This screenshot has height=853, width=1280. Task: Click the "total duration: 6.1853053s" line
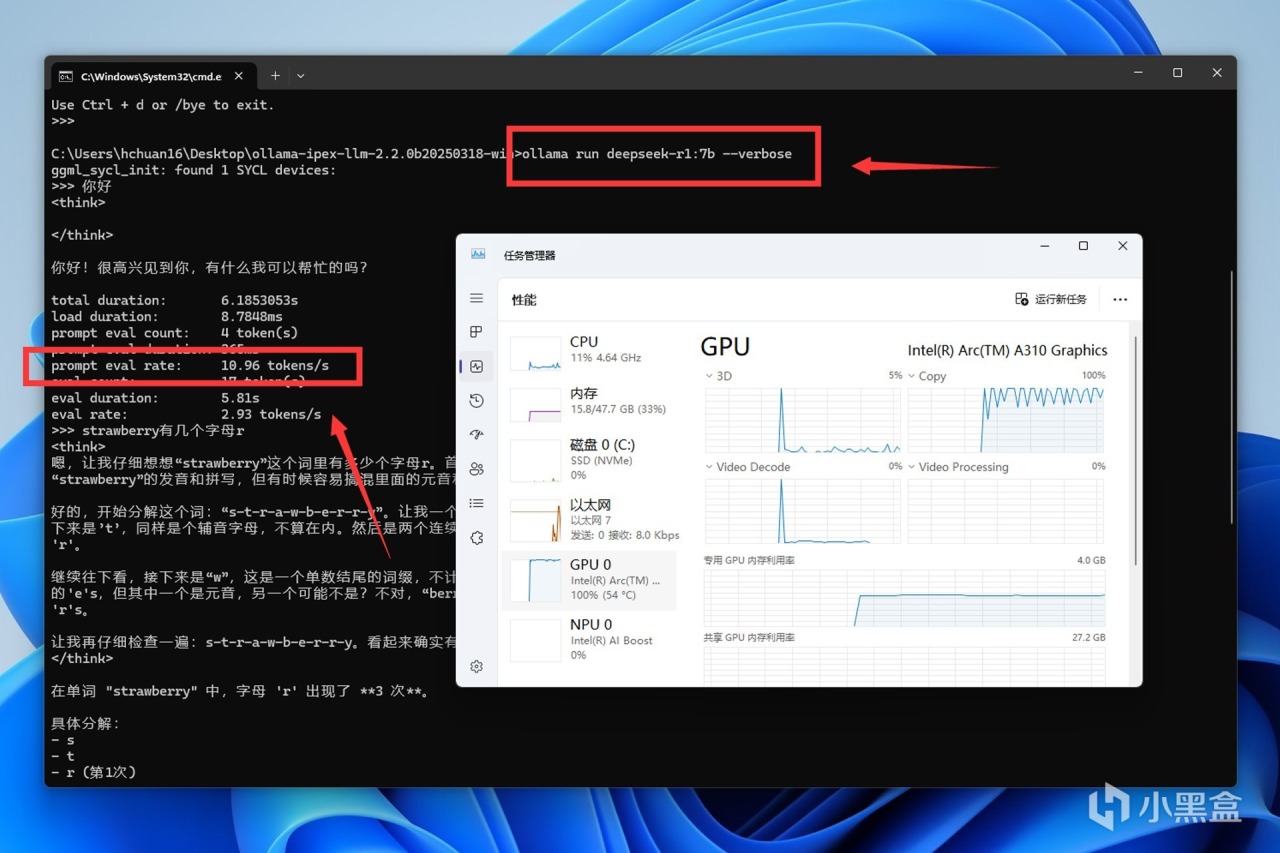[x=175, y=300]
